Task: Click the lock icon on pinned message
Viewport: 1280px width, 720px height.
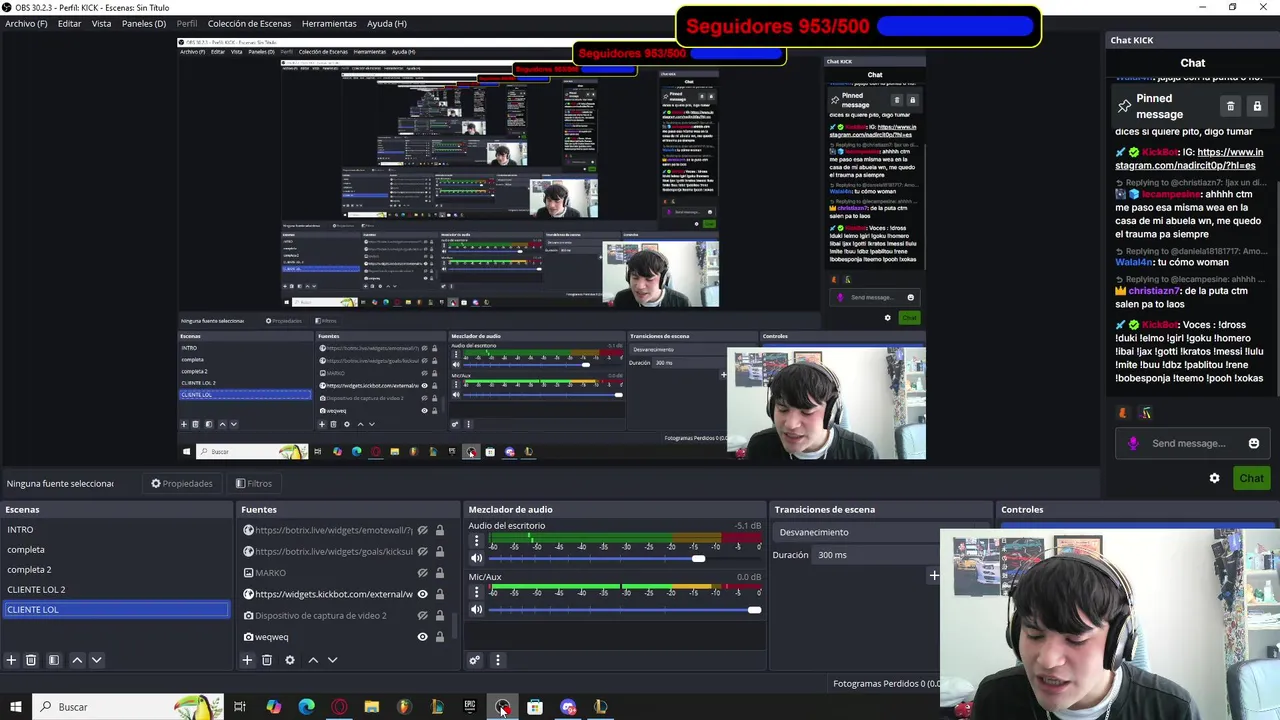Action: coord(1257,106)
